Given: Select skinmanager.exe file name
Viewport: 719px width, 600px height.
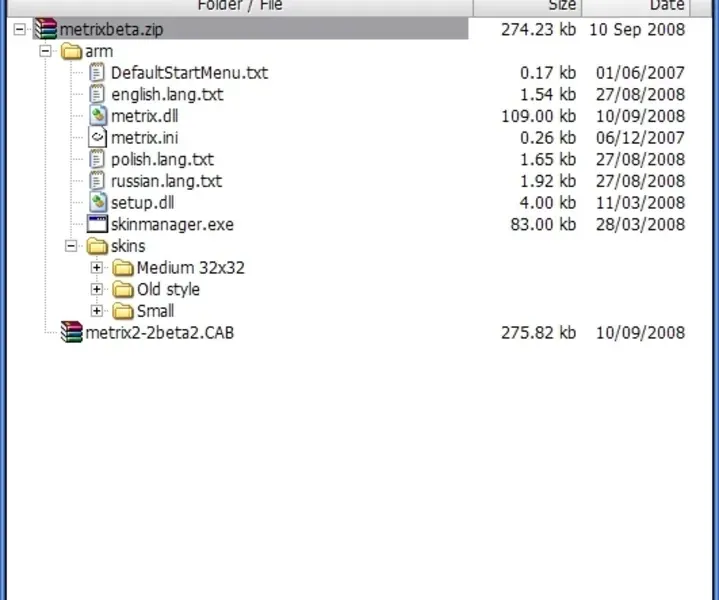Looking at the screenshot, I should coord(172,224).
